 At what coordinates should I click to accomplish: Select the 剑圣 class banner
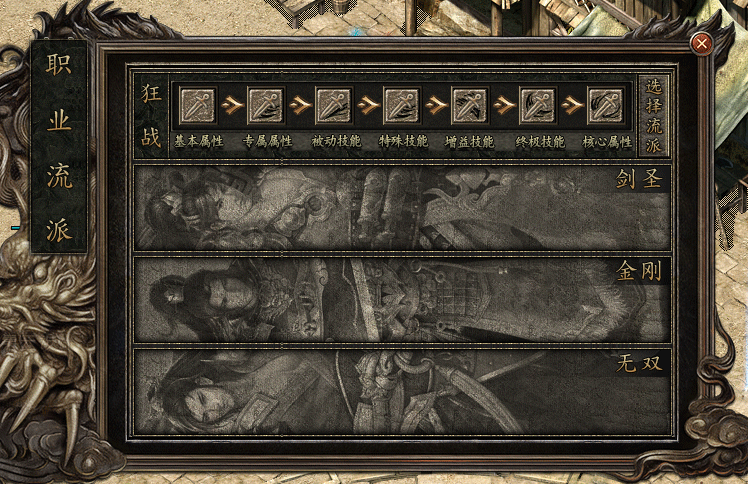402,207
